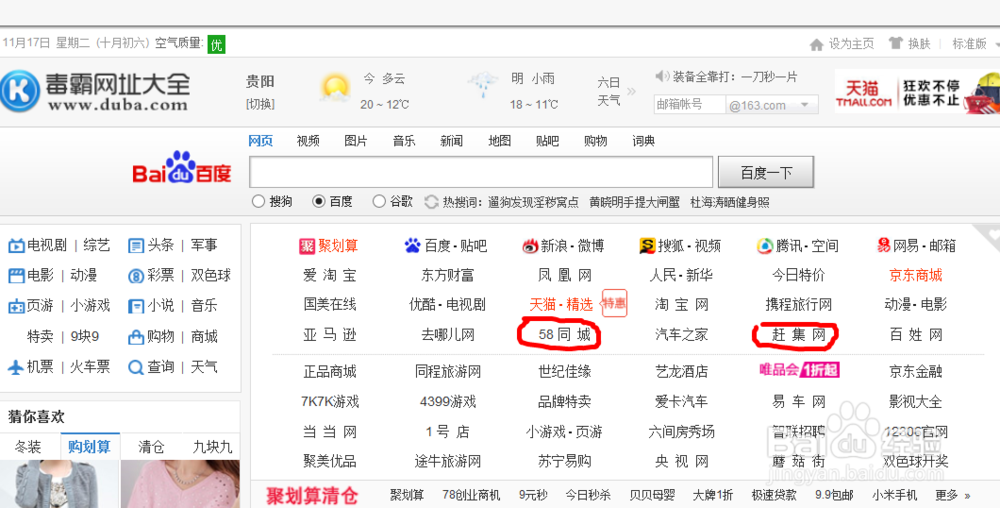
Task: Click the pink sweater product thumbnail
Action: [x=180, y=484]
